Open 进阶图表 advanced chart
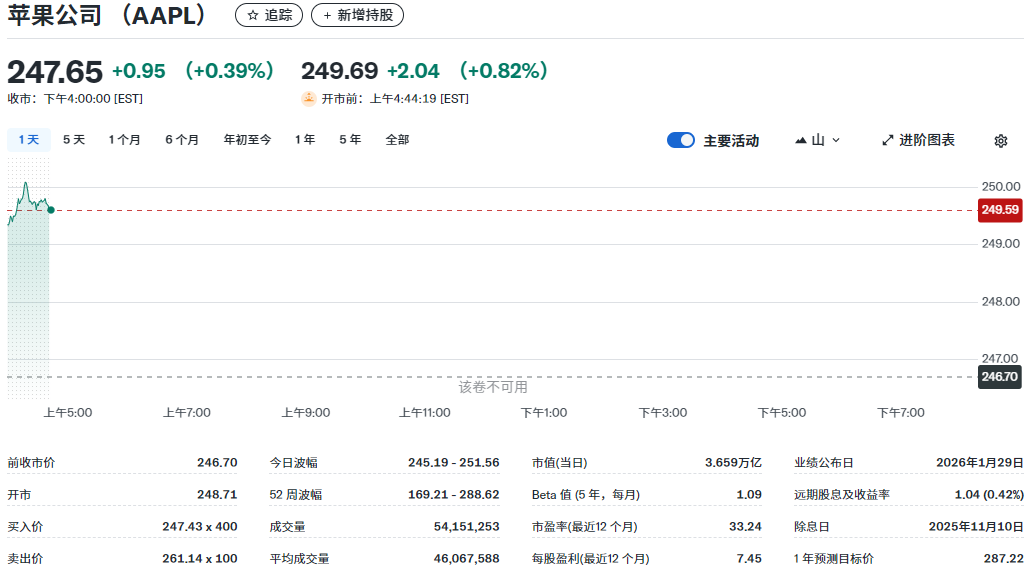Viewport: 1035px width, 569px height. click(918, 140)
